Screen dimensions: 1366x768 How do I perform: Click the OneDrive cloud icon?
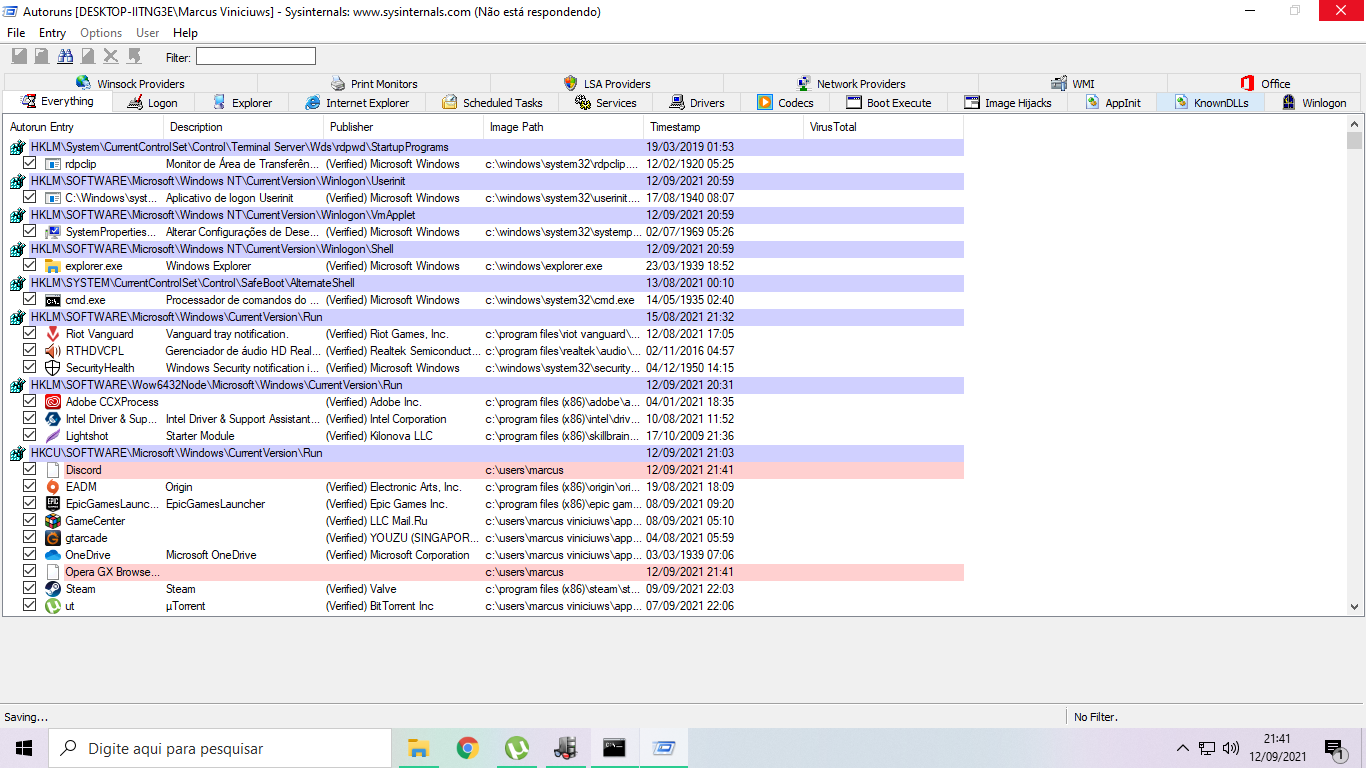[53, 555]
